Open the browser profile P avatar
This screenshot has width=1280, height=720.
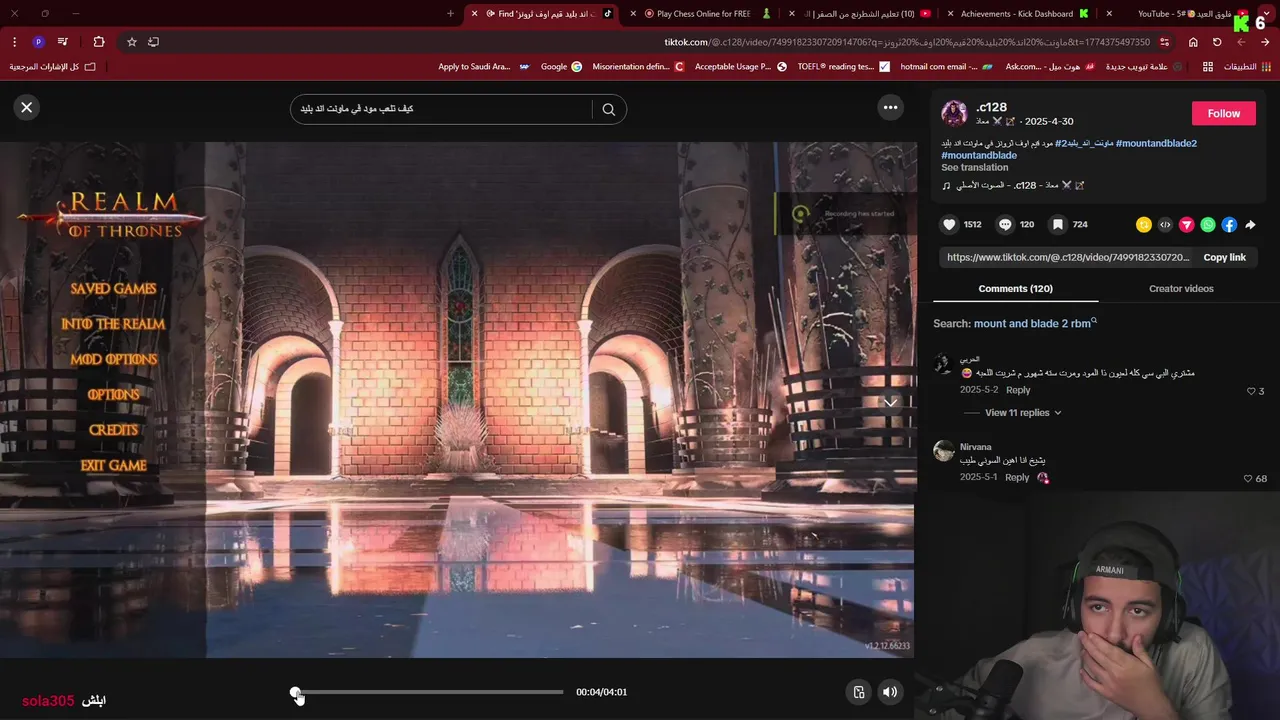click(x=38, y=42)
